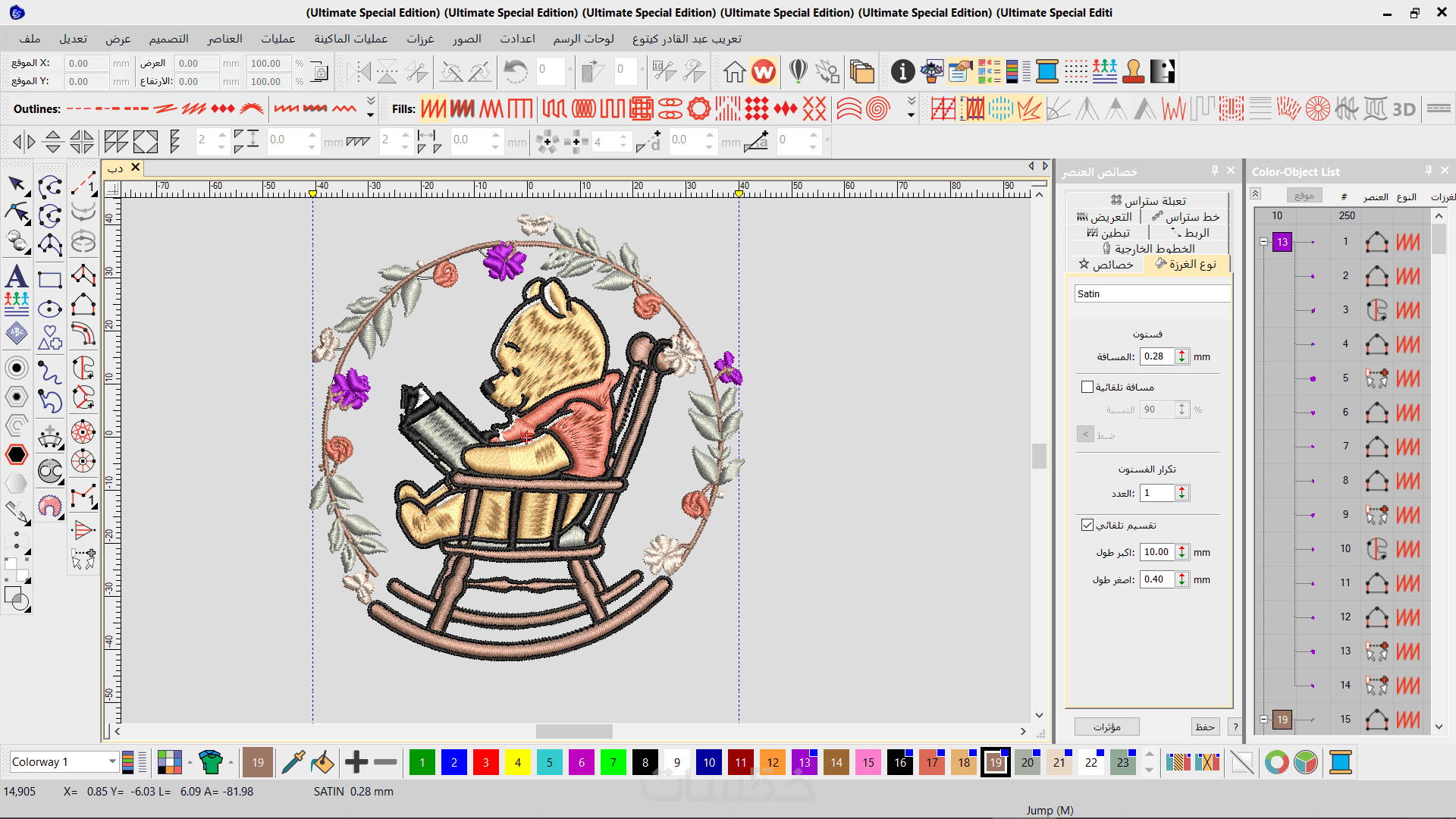Click the T-shirt garment icon
1456x819 pixels.
tap(210, 762)
